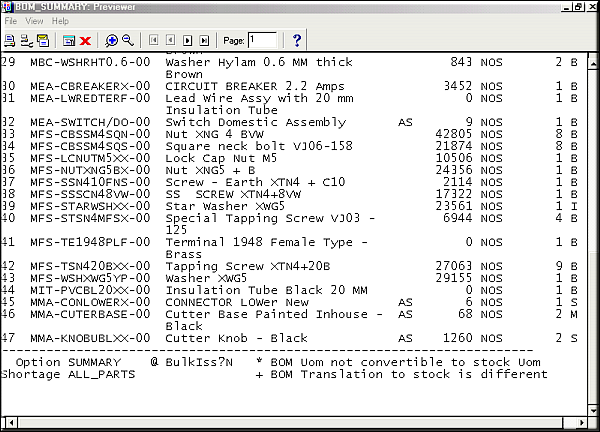The height and width of the screenshot is (432, 600).
Task: Click the Print icon in the toolbar
Action: click(x=9, y=40)
